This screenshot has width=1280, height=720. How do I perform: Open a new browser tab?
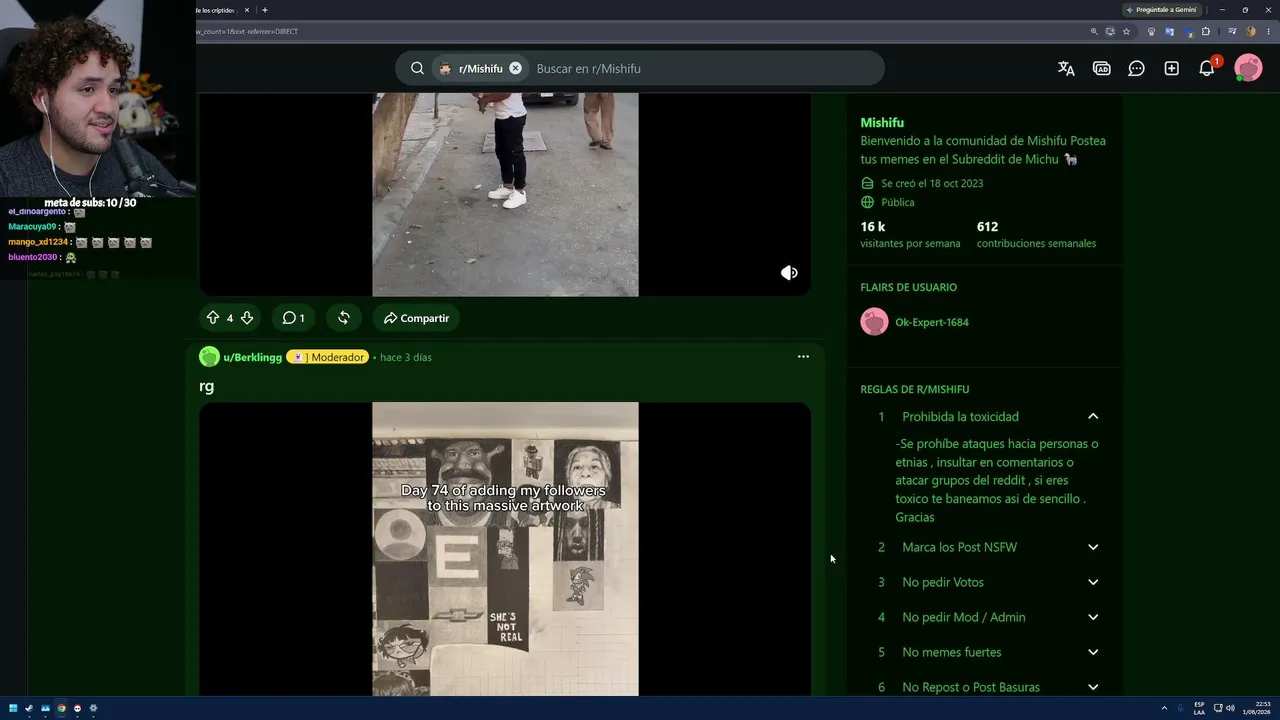(x=264, y=10)
